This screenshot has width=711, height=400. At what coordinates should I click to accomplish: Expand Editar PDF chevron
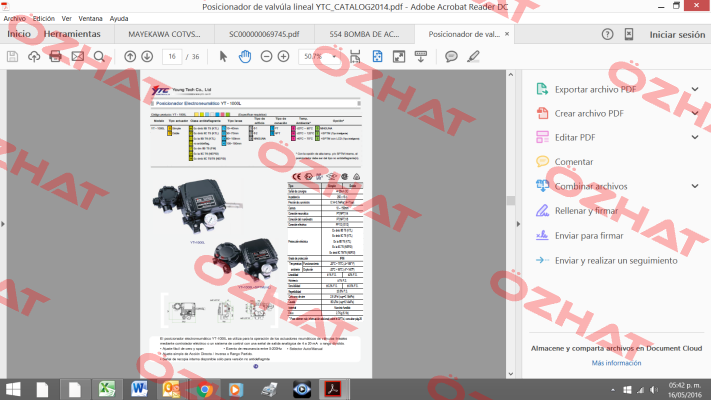pos(695,137)
